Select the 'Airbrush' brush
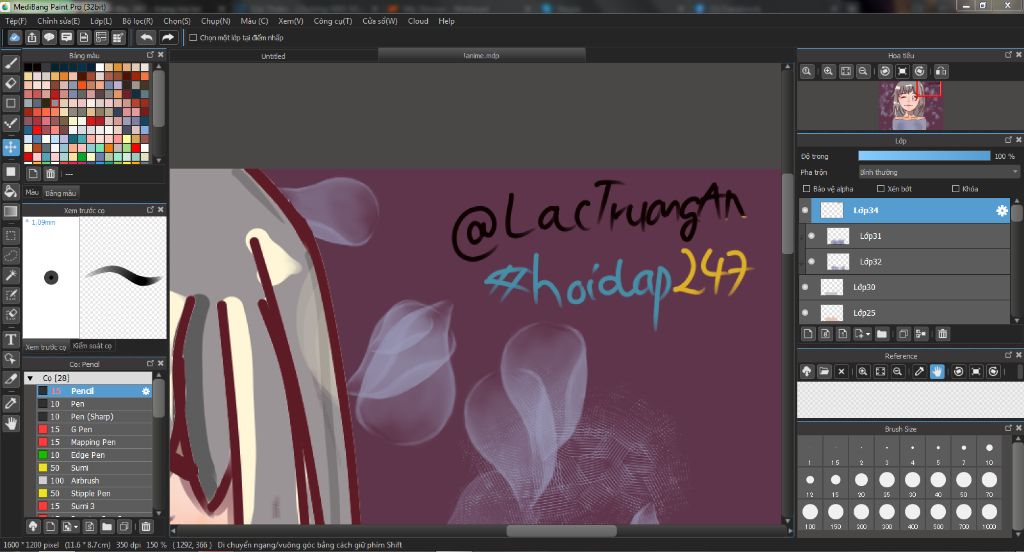This screenshot has height=552, width=1024. pyautogui.click(x=94, y=480)
